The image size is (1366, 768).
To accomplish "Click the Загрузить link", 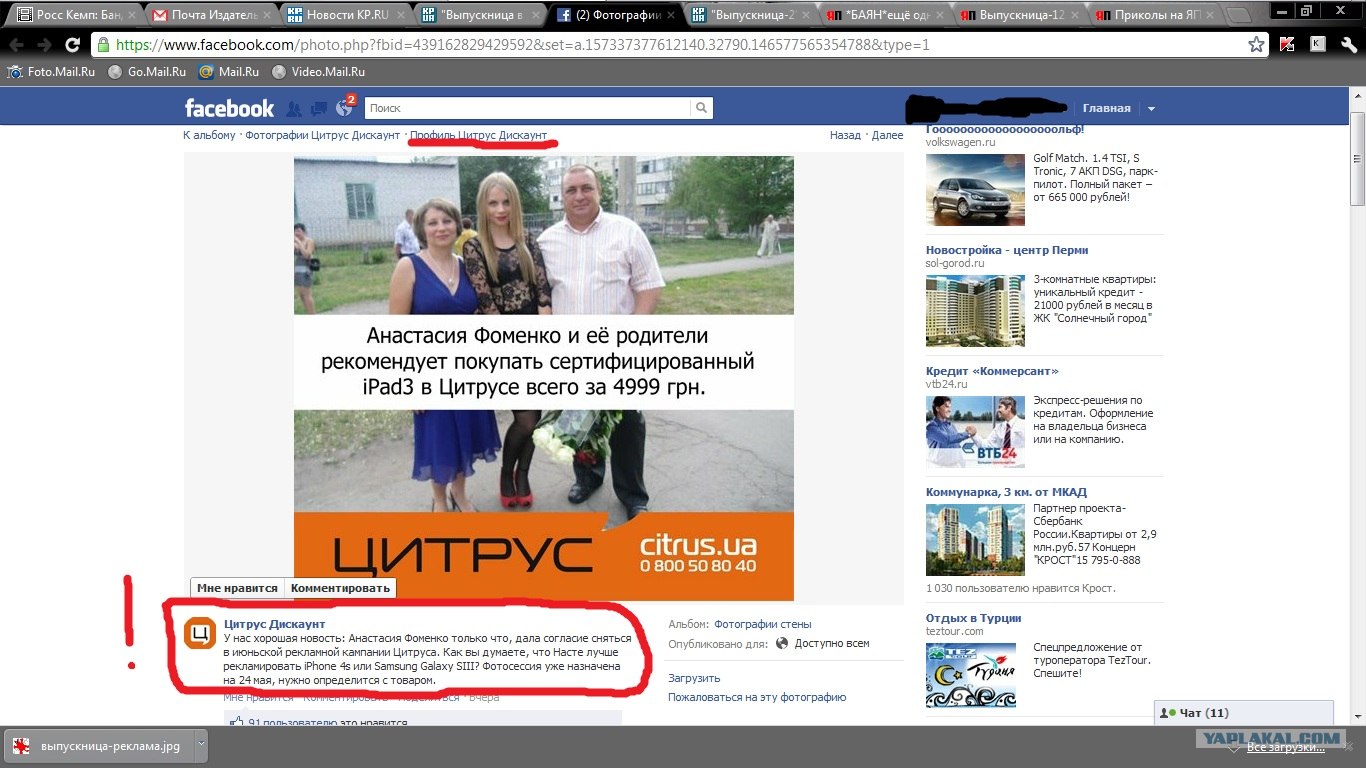I will (693, 678).
